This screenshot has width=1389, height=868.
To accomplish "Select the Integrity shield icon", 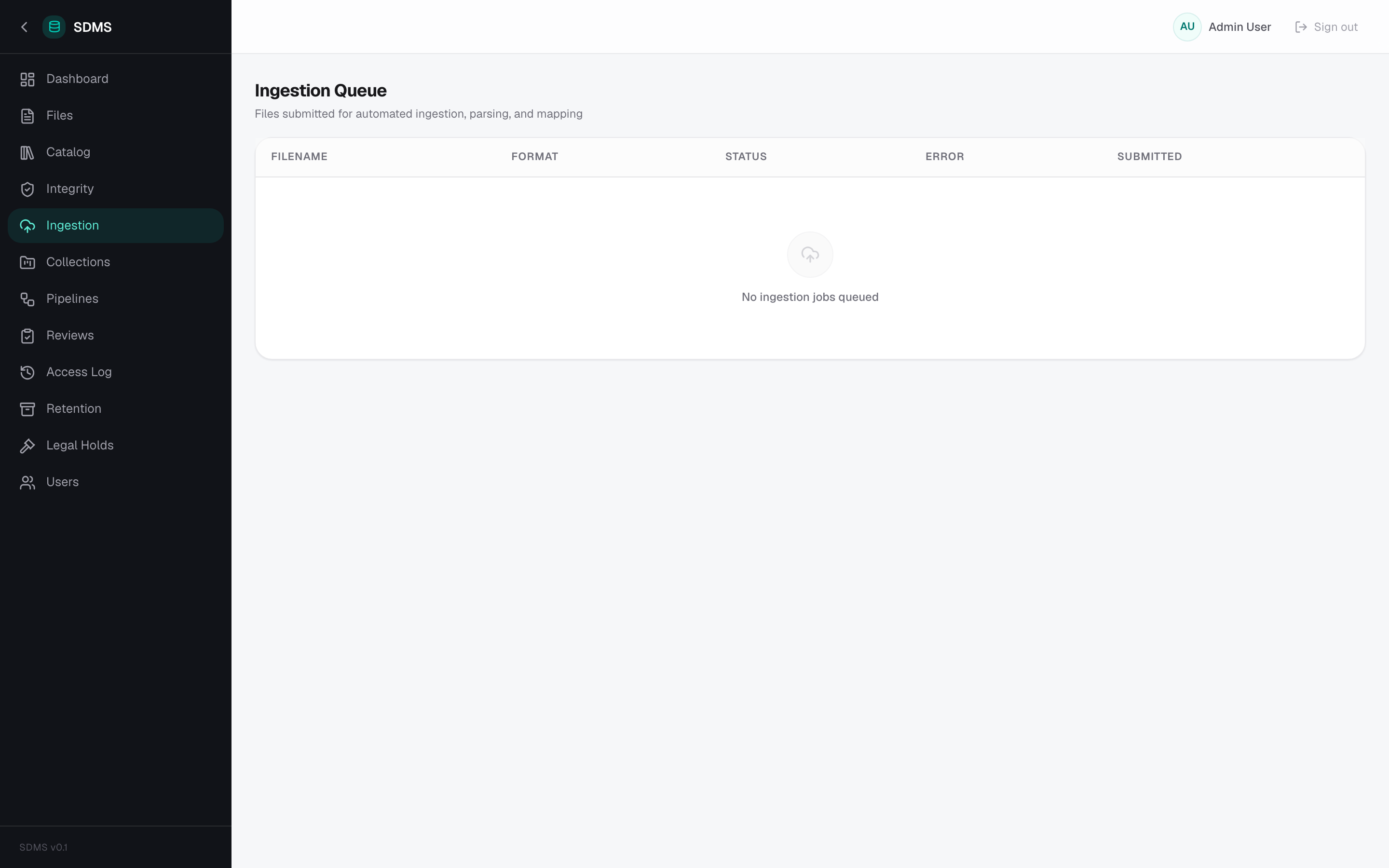I will (x=27, y=190).
